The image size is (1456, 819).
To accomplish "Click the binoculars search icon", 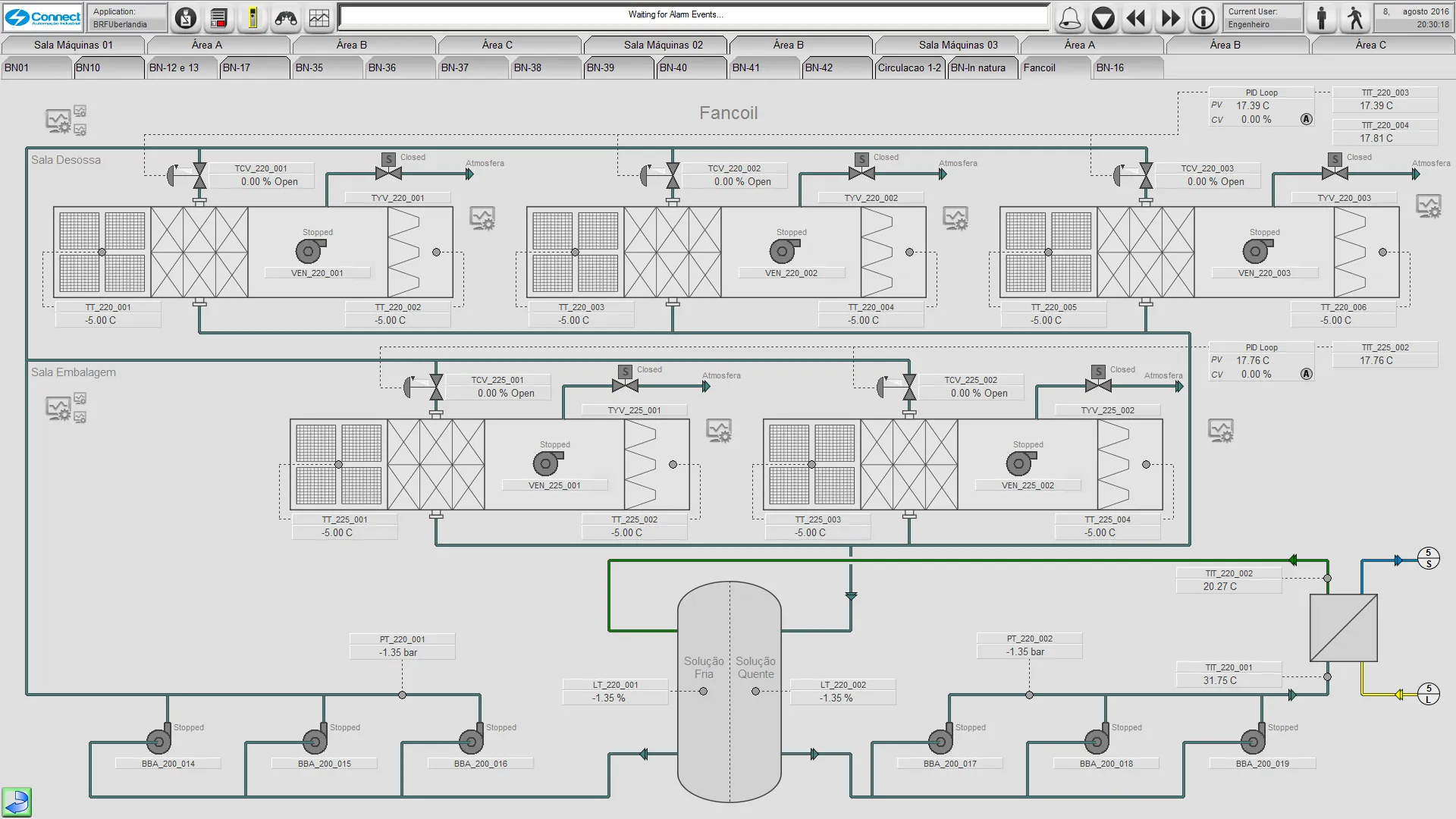I will coord(286,18).
